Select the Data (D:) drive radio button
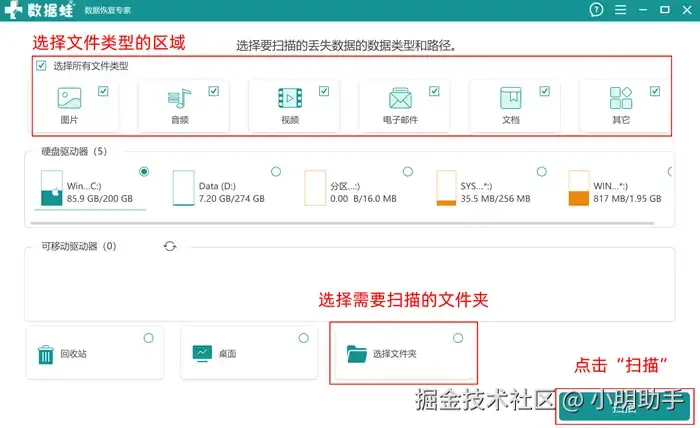This screenshot has width=700, height=428. pos(276,171)
